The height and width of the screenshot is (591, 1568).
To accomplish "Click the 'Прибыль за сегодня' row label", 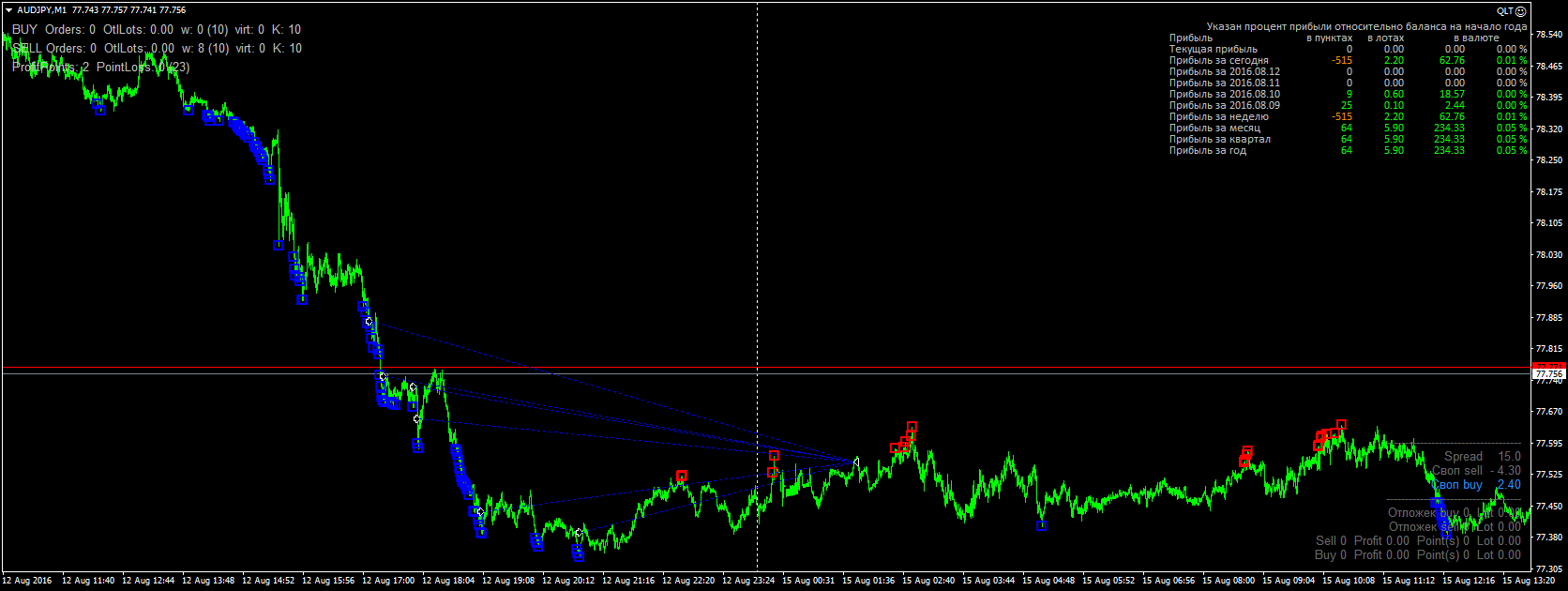I will (x=1218, y=60).
